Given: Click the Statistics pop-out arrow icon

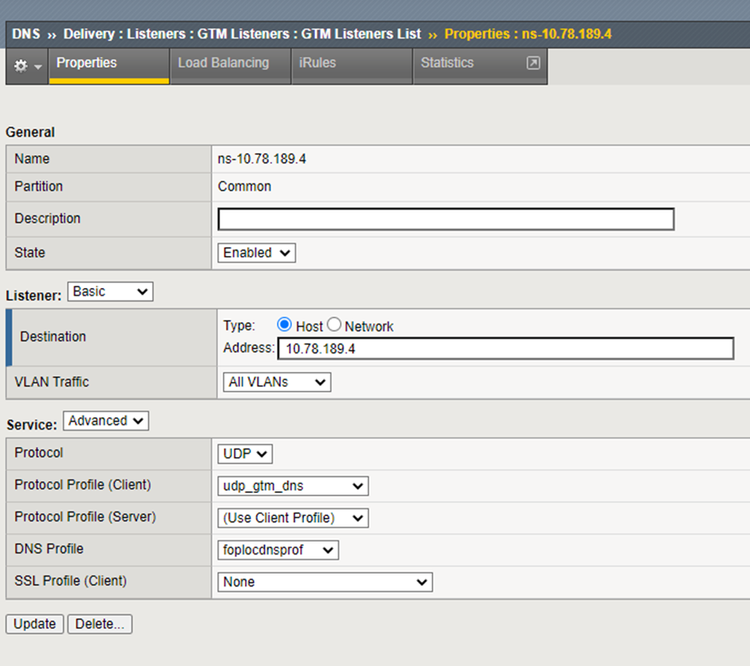Looking at the screenshot, I should 533,63.
